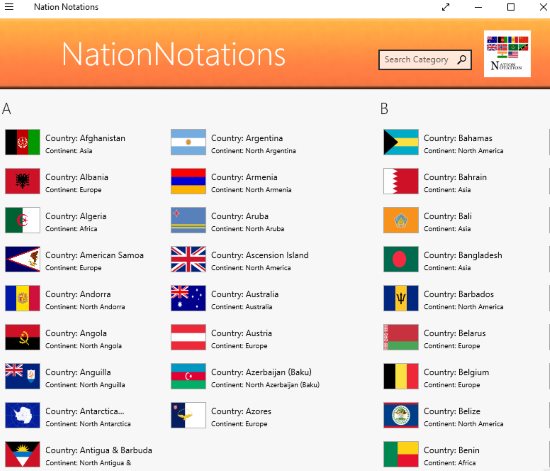Select the Argentina flag icon

tap(188, 142)
